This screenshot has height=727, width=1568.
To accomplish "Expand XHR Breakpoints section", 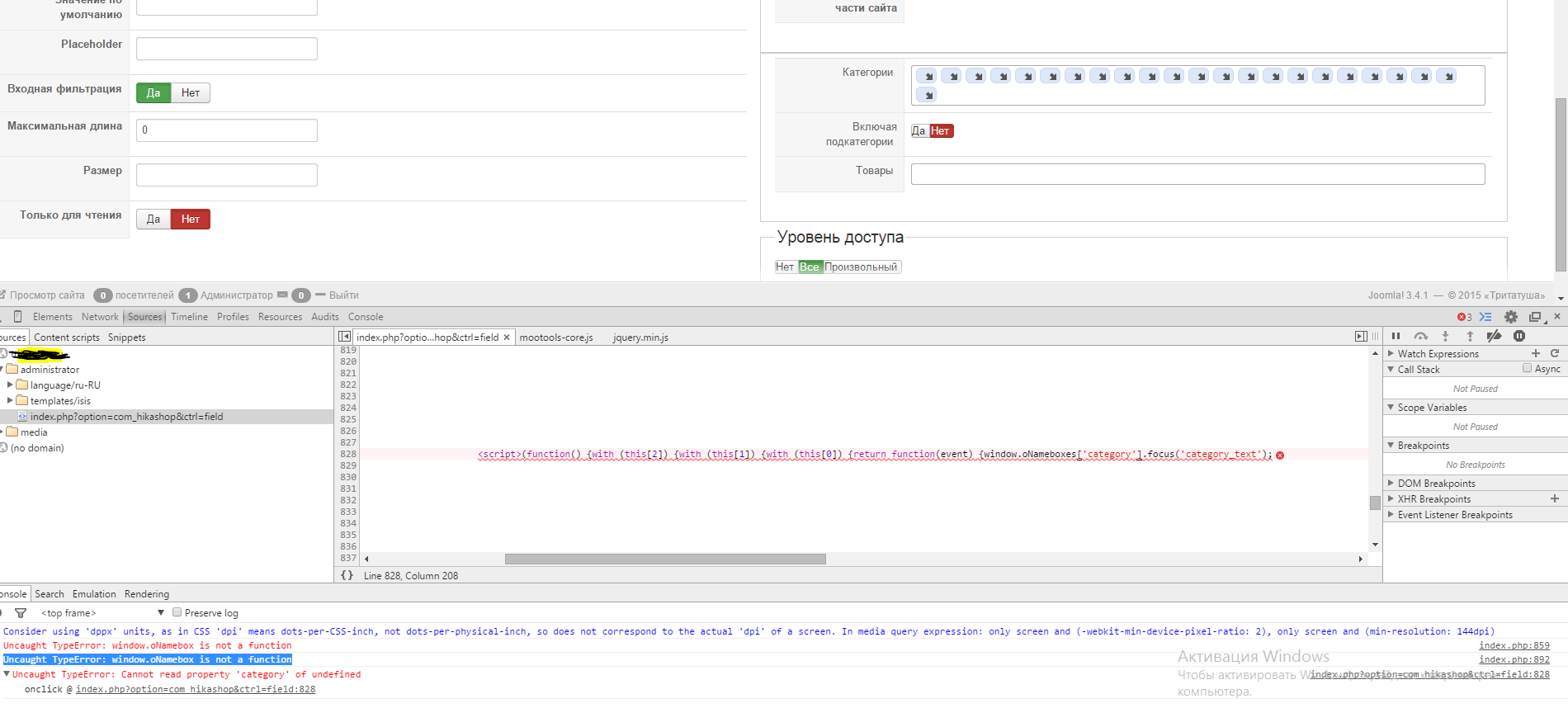I will pos(1391,498).
